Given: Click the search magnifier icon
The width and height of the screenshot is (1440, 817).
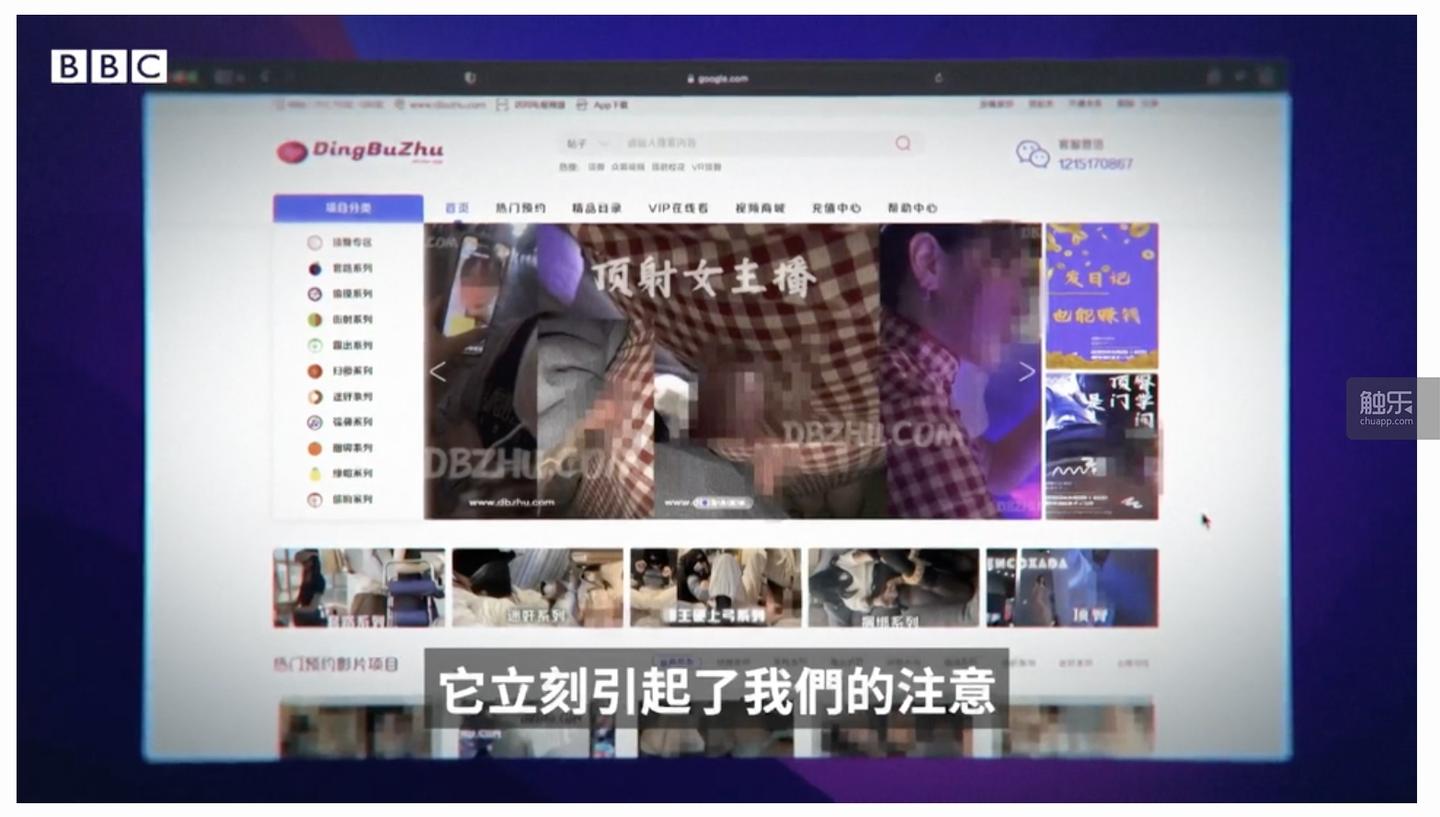Looking at the screenshot, I should pyautogui.click(x=903, y=143).
